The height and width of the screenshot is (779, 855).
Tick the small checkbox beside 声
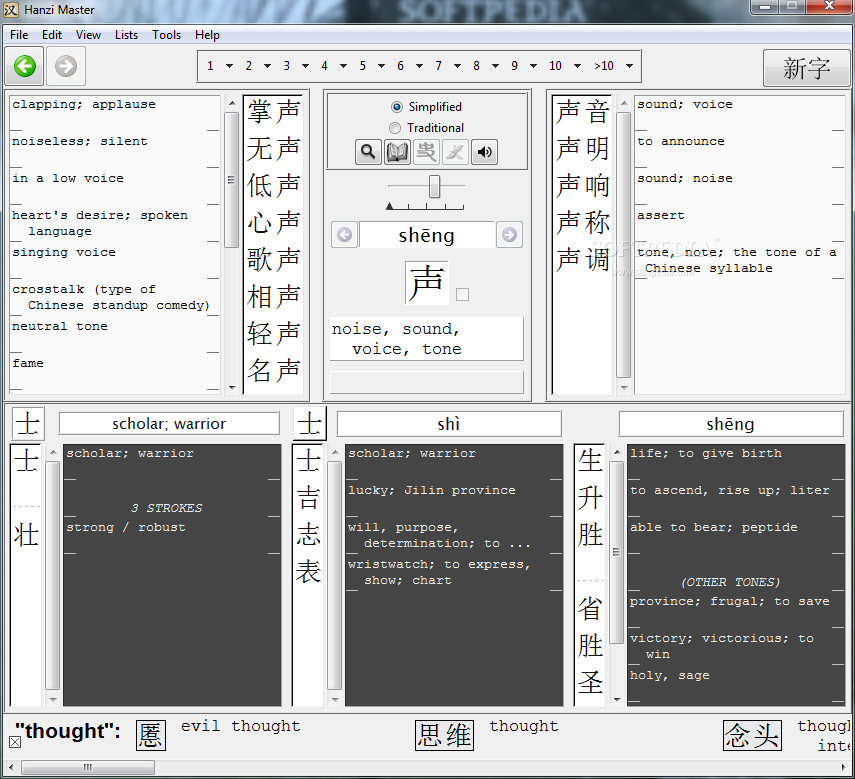point(462,294)
